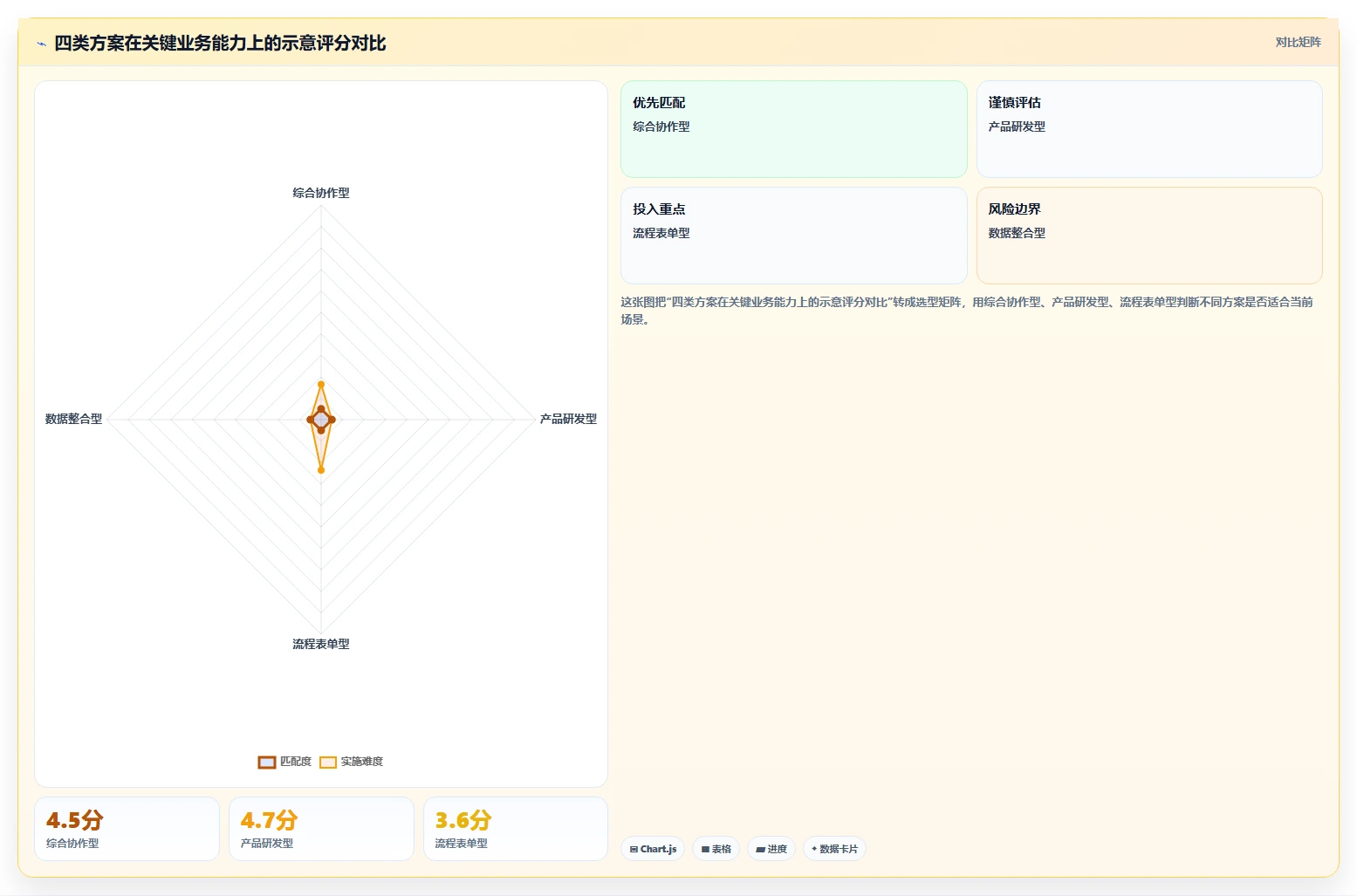This screenshot has width=1357, height=896.
Task: Open the 投入重点 card
Action: (794, 236)
